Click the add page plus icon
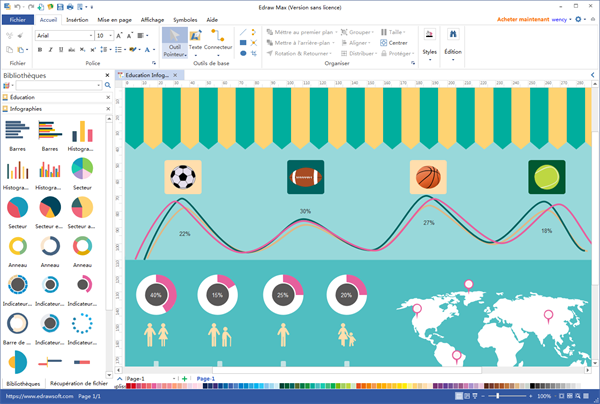 tap(184, 379)
